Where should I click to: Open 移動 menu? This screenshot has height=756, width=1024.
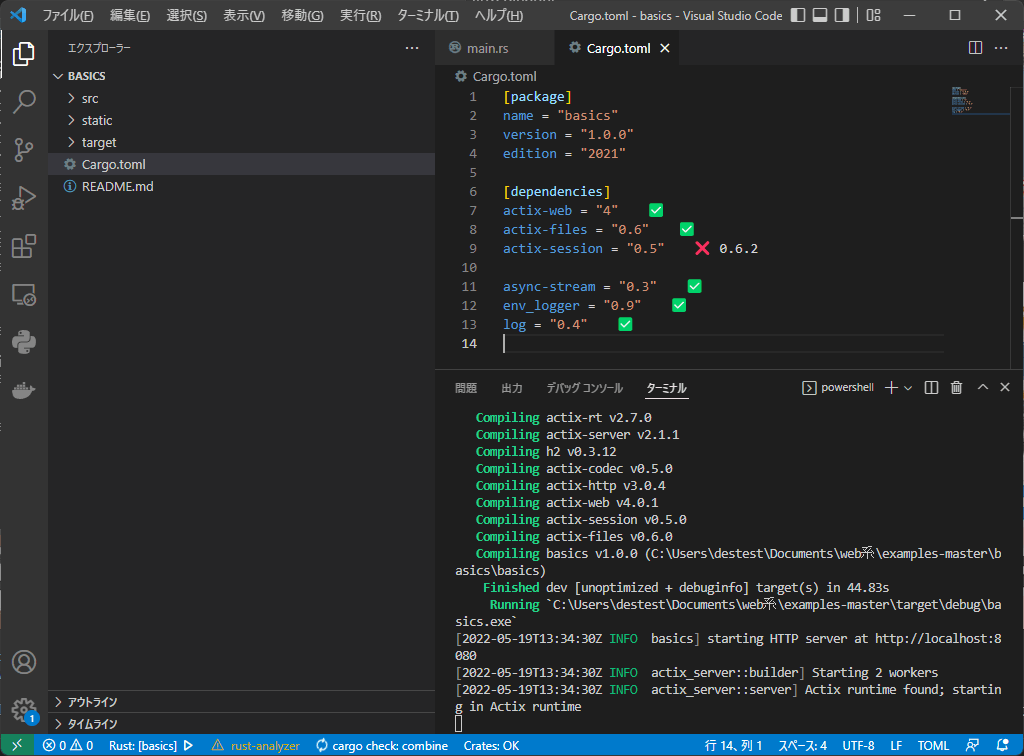pos(302,15)
